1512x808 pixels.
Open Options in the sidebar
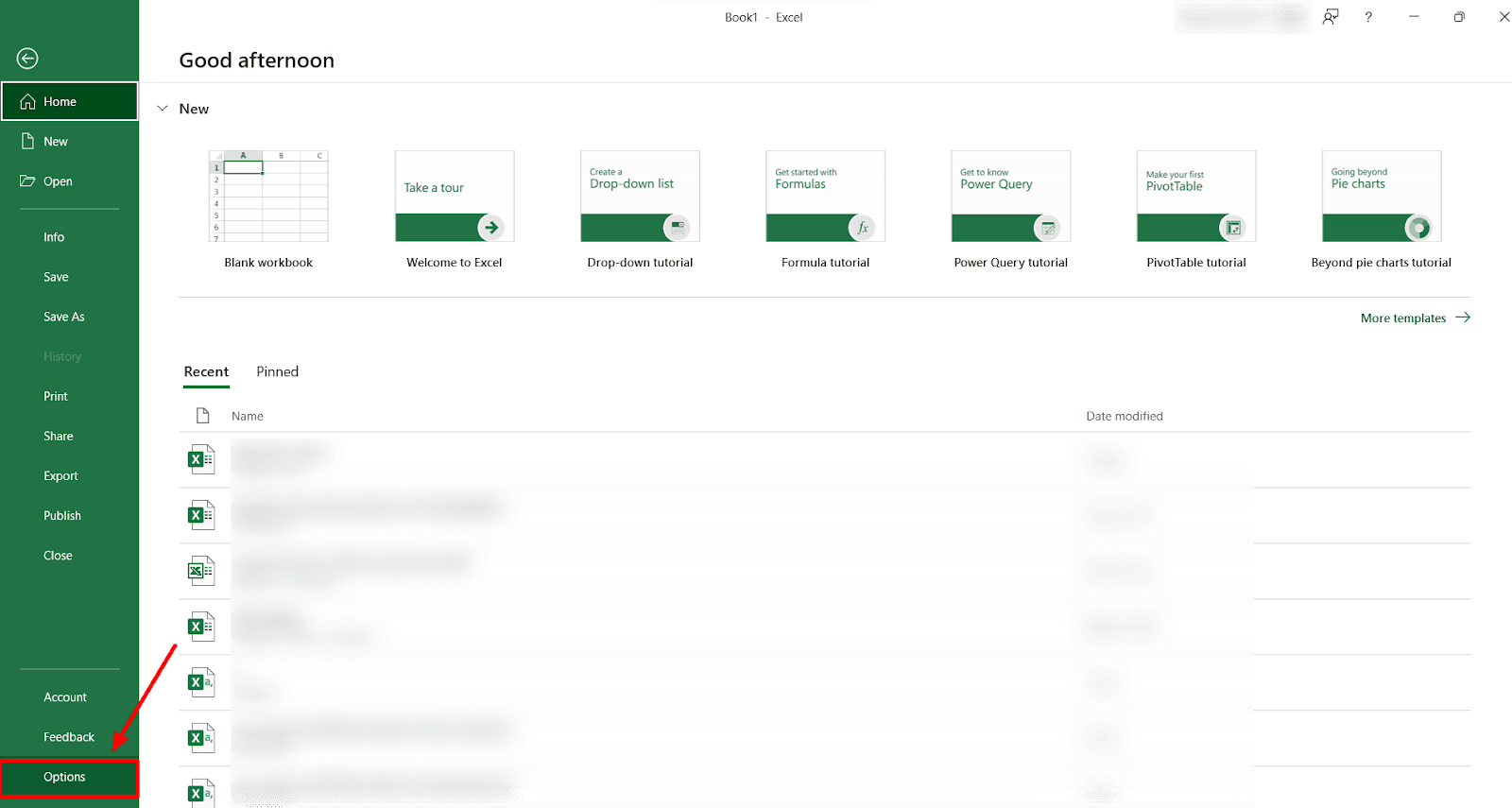(x=64, y=777)
